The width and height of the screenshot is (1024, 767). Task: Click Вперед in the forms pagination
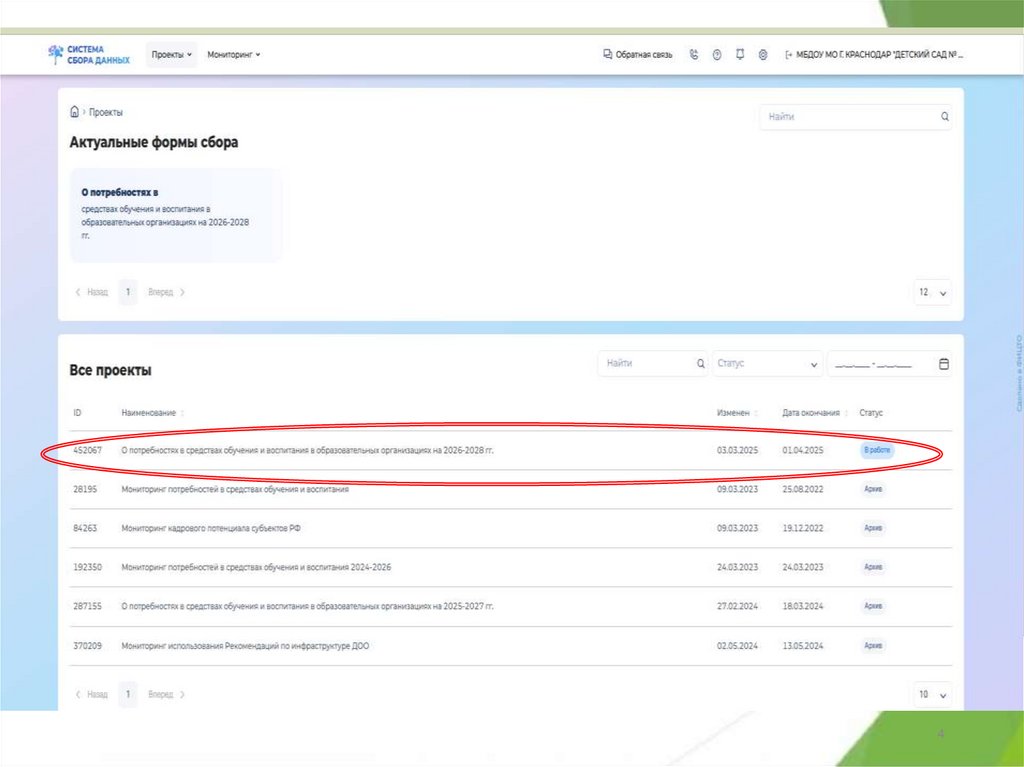point(167,292)
